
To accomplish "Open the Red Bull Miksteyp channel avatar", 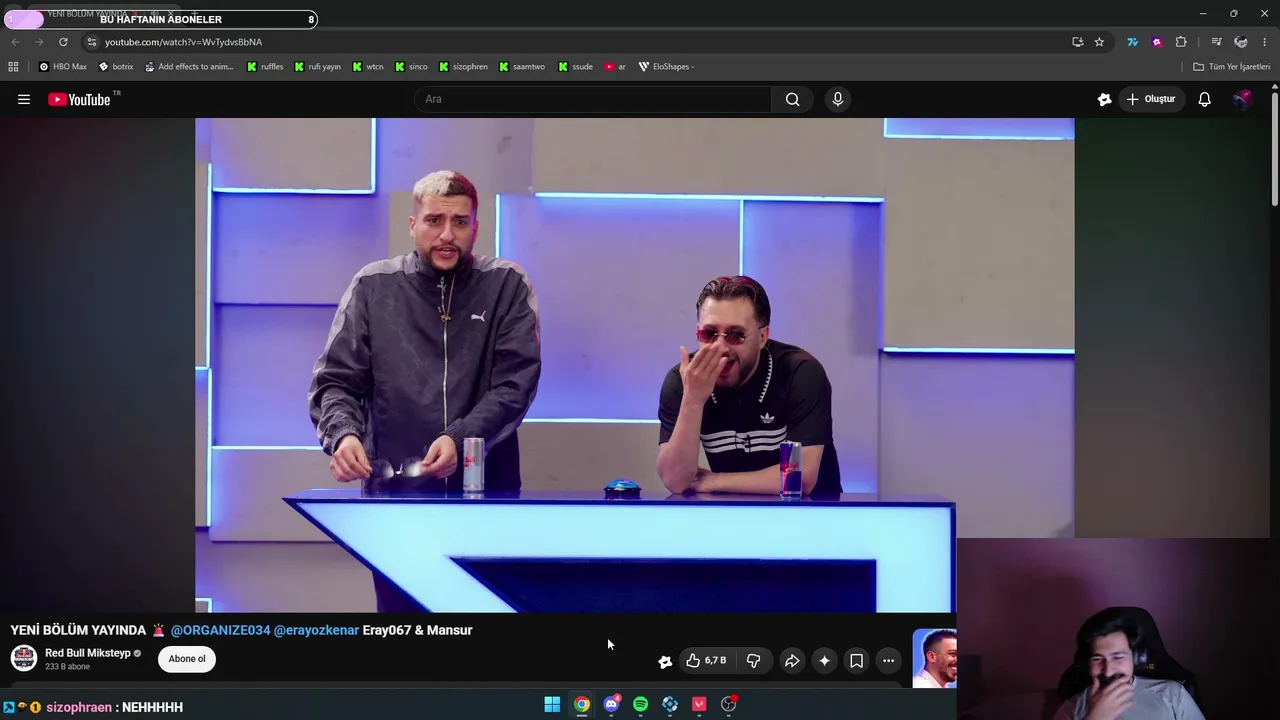I will [x=24, y=658].
